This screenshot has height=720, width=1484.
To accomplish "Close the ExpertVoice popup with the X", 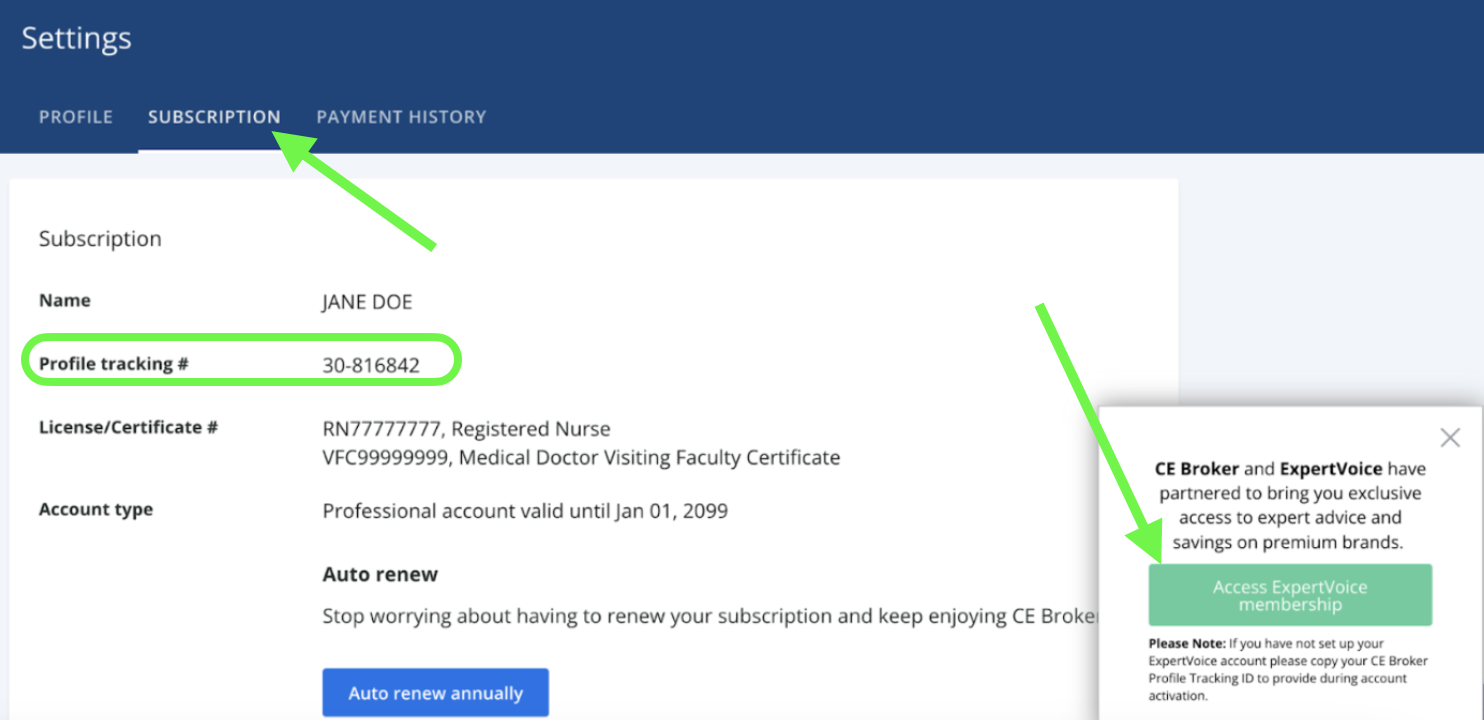I will click(1450, 437).
